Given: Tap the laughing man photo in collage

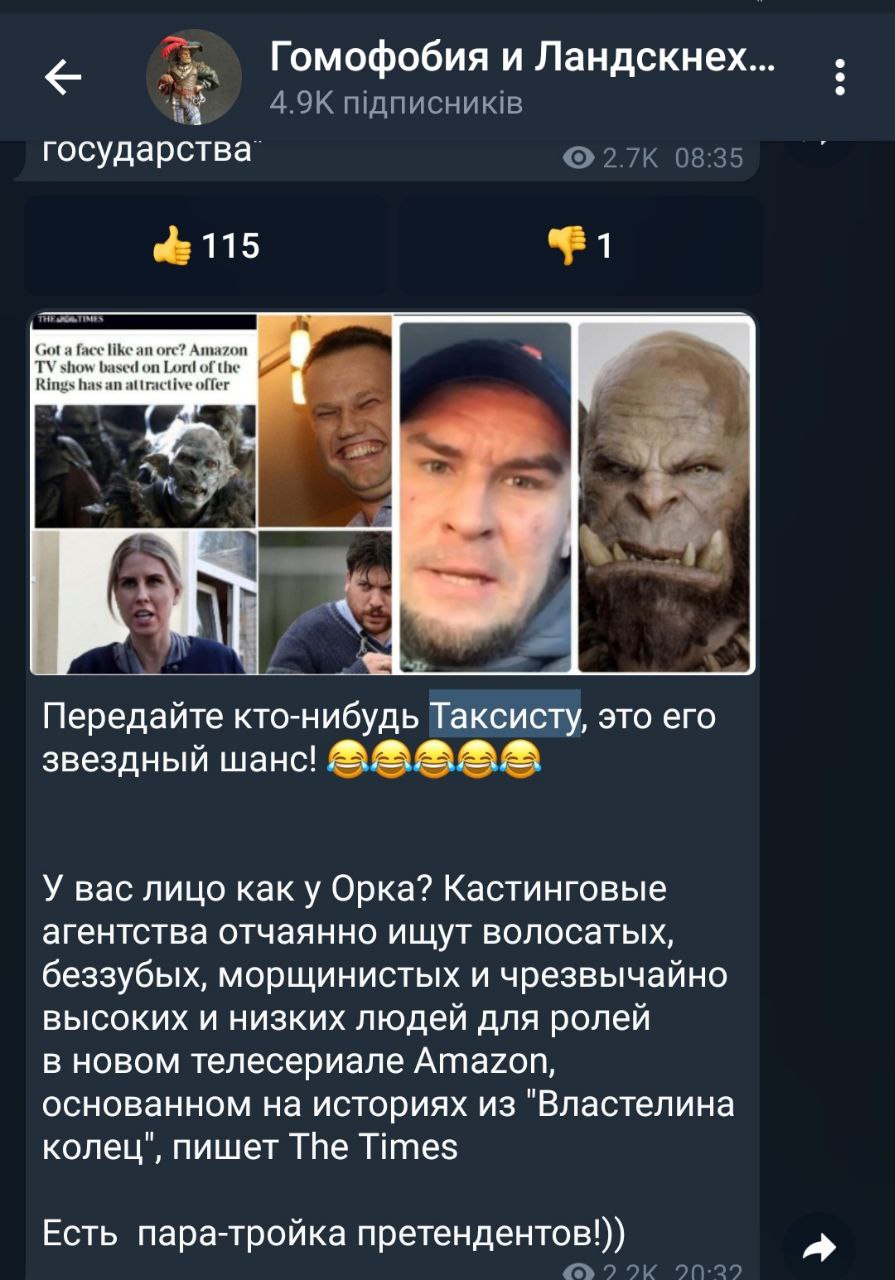Looking at the screenshot, I should click(x=325, y=420).
